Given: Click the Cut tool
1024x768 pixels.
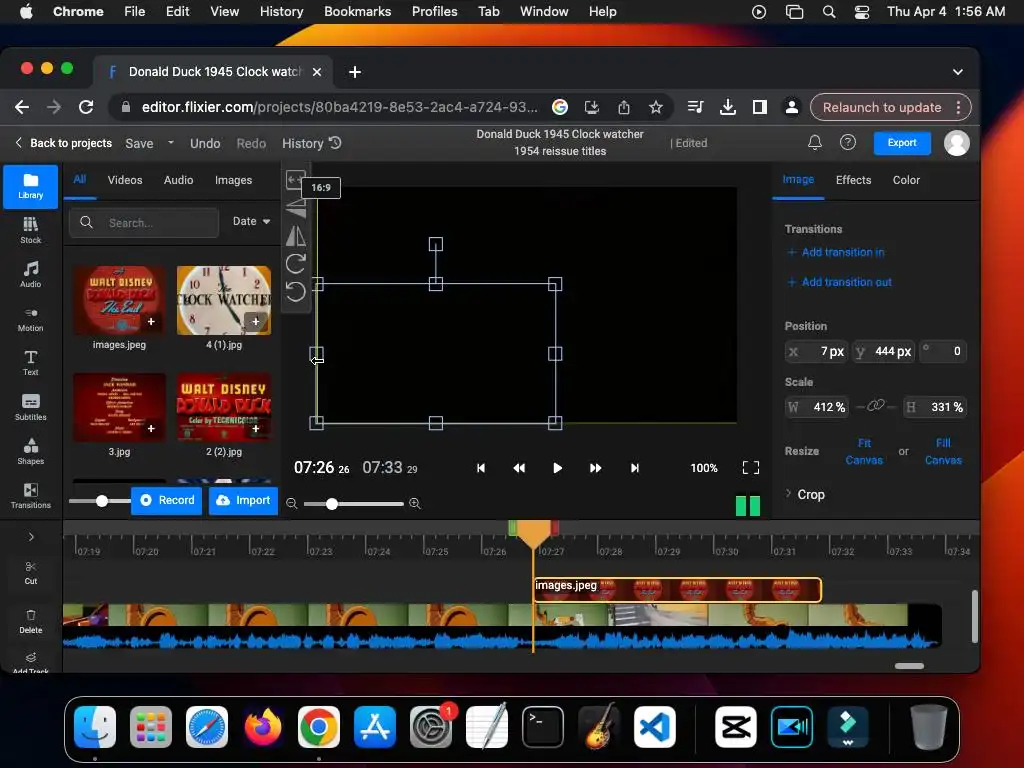Looking at the screenshot, I should point(31,572).
